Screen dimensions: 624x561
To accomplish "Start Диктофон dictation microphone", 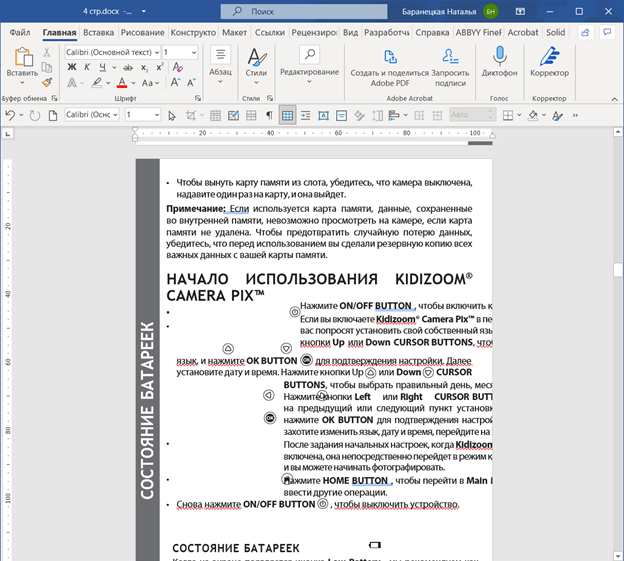I will pyautogui.click(x=499, y=62).
